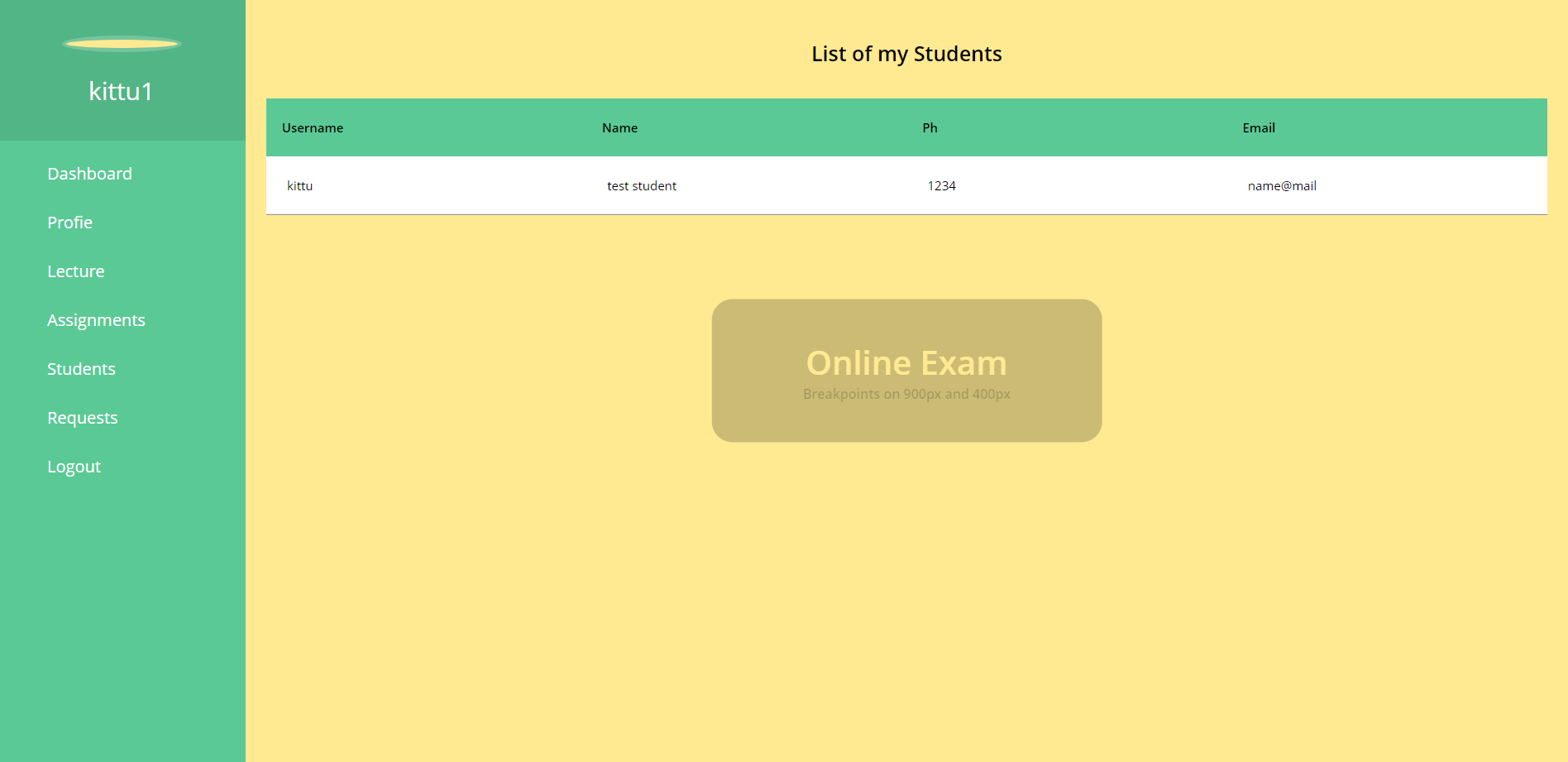Viewport: 1568px width, 762px height.
Task: Open the Dashboard page
Action: click(89, 174)
